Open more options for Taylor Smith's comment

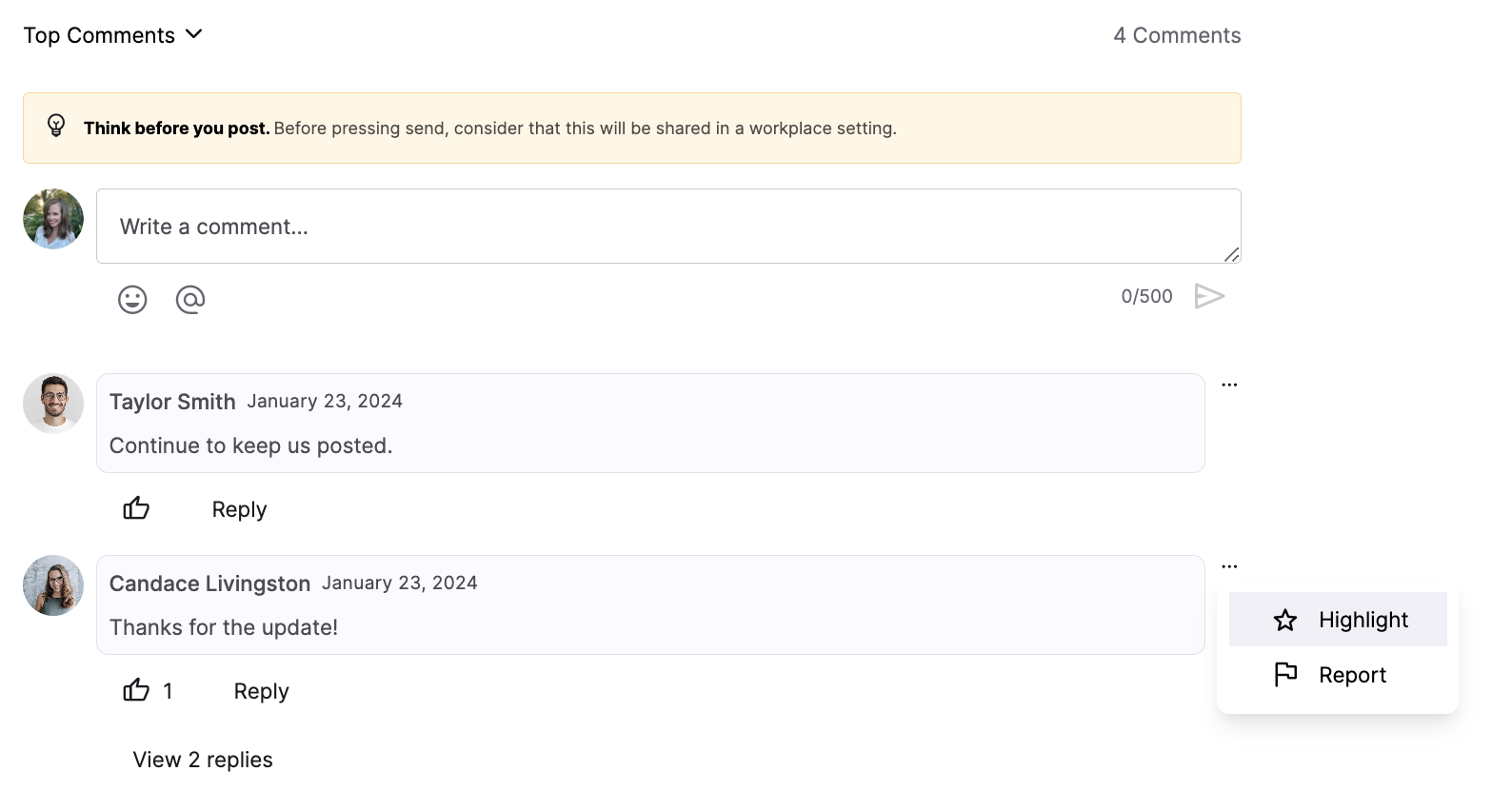pos(1229,386)
